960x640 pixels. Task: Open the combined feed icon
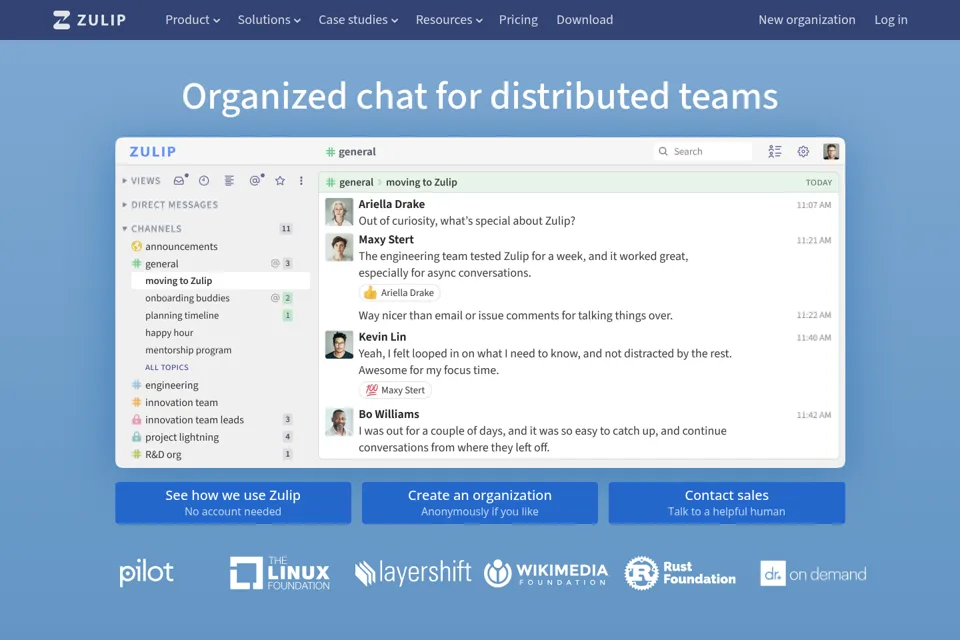tap(229, 180)
